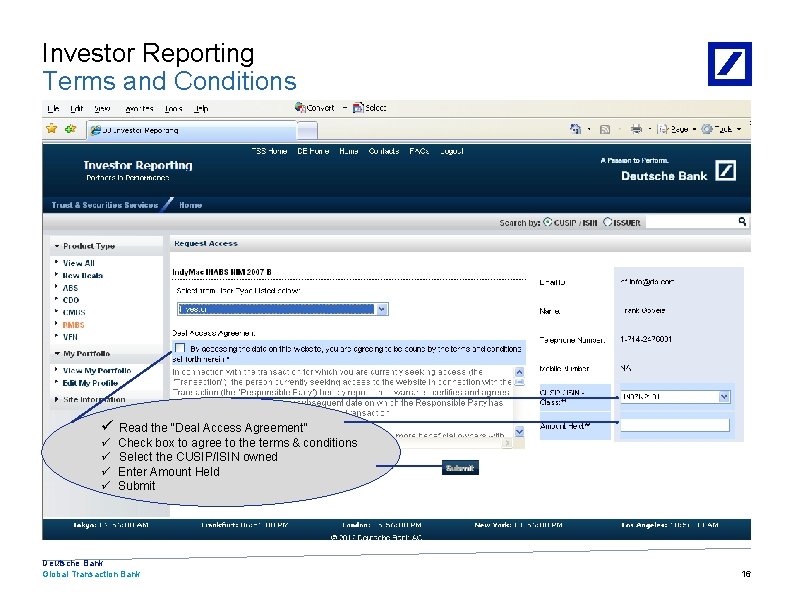Click the Request Access heading
794x597 pixels.
[206, 244]
